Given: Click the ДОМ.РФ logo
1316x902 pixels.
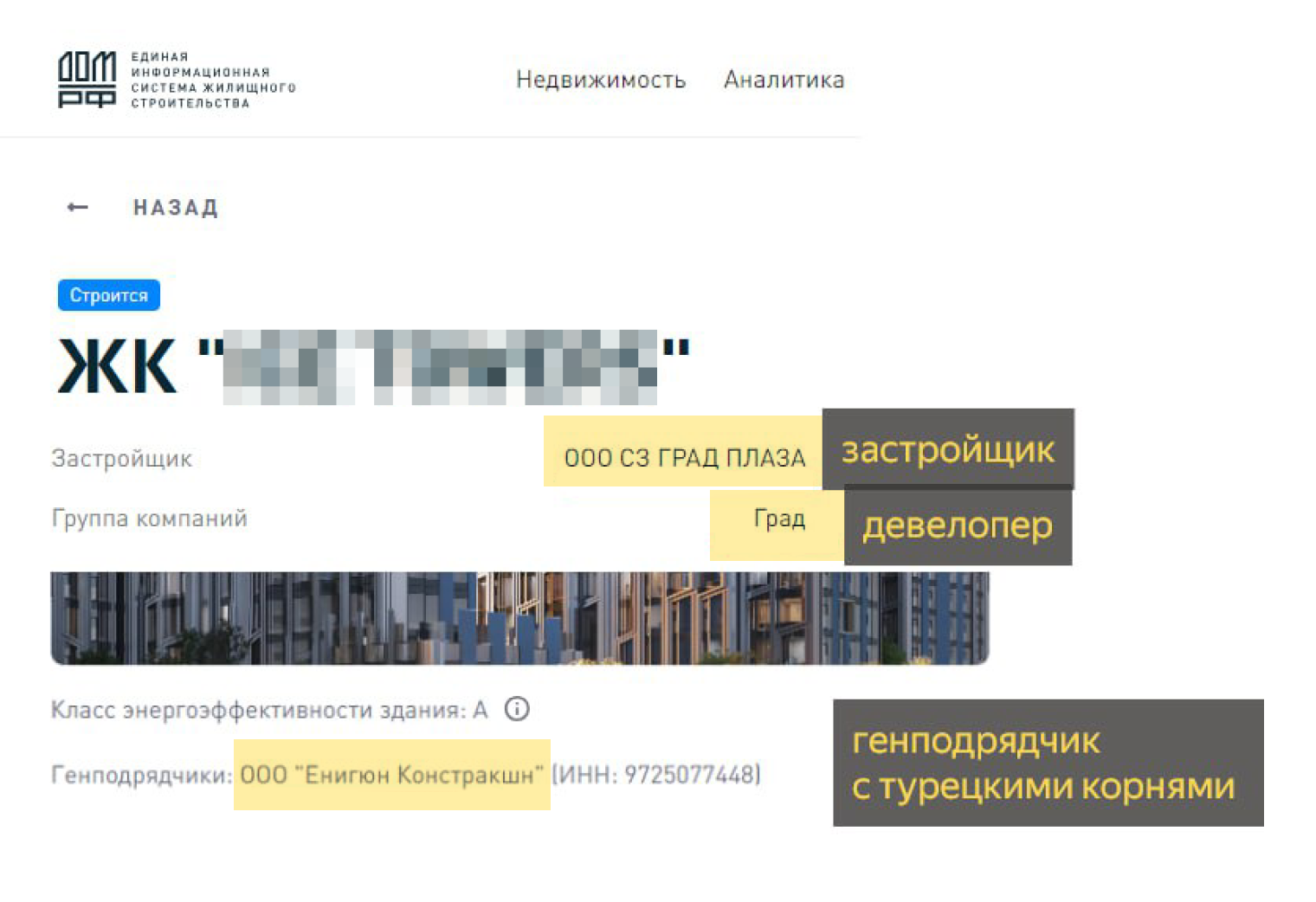Looking at the screenshot, I should tap(87, 80).
